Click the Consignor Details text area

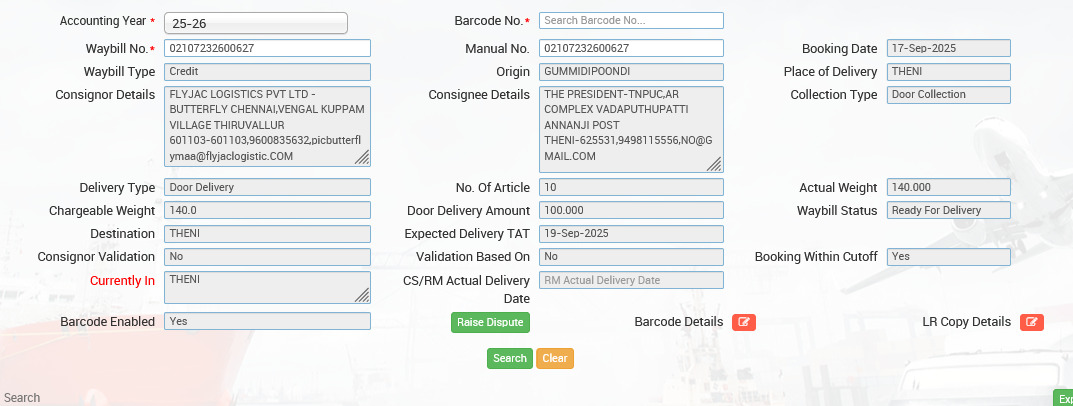[265, 125]
